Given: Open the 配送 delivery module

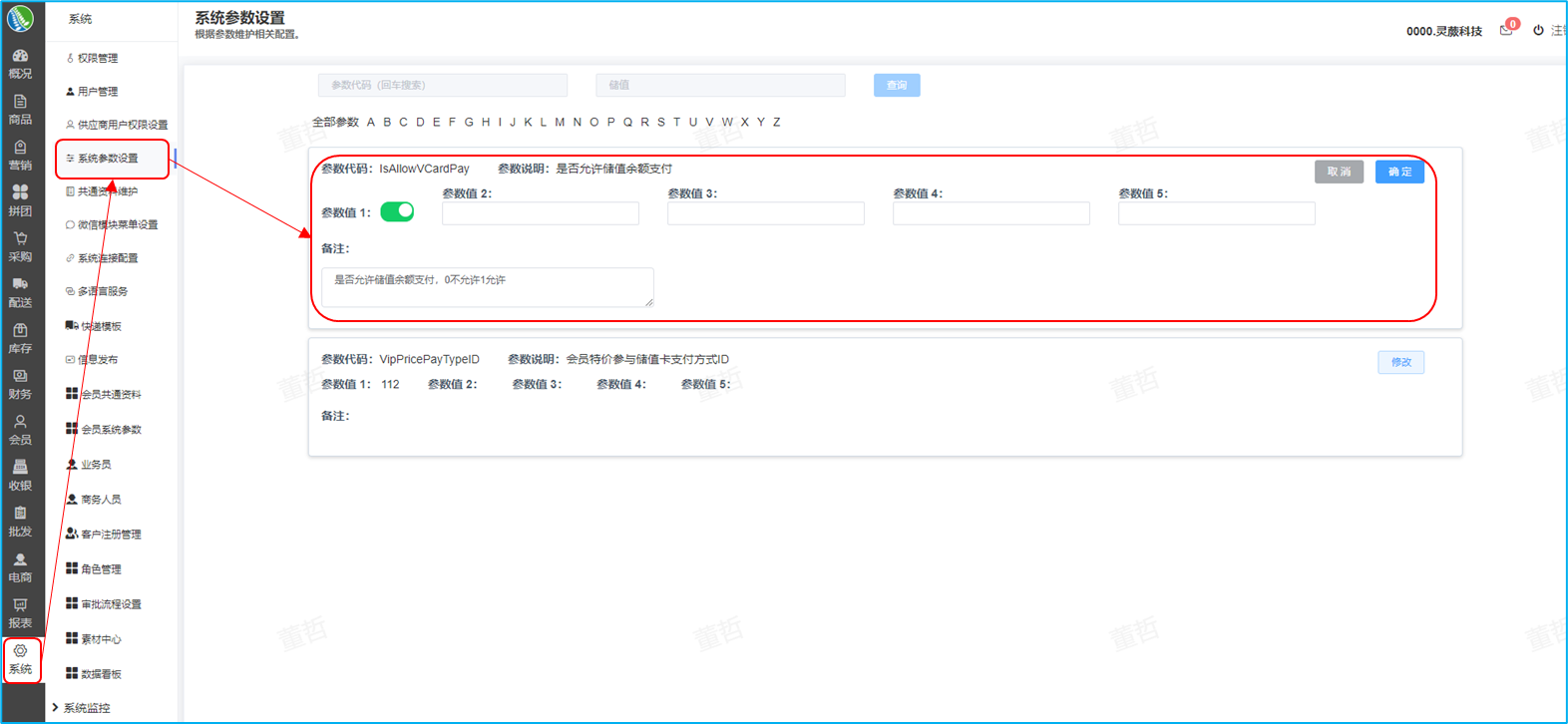Looking at the screenshot, I should (x=20, y=293).
